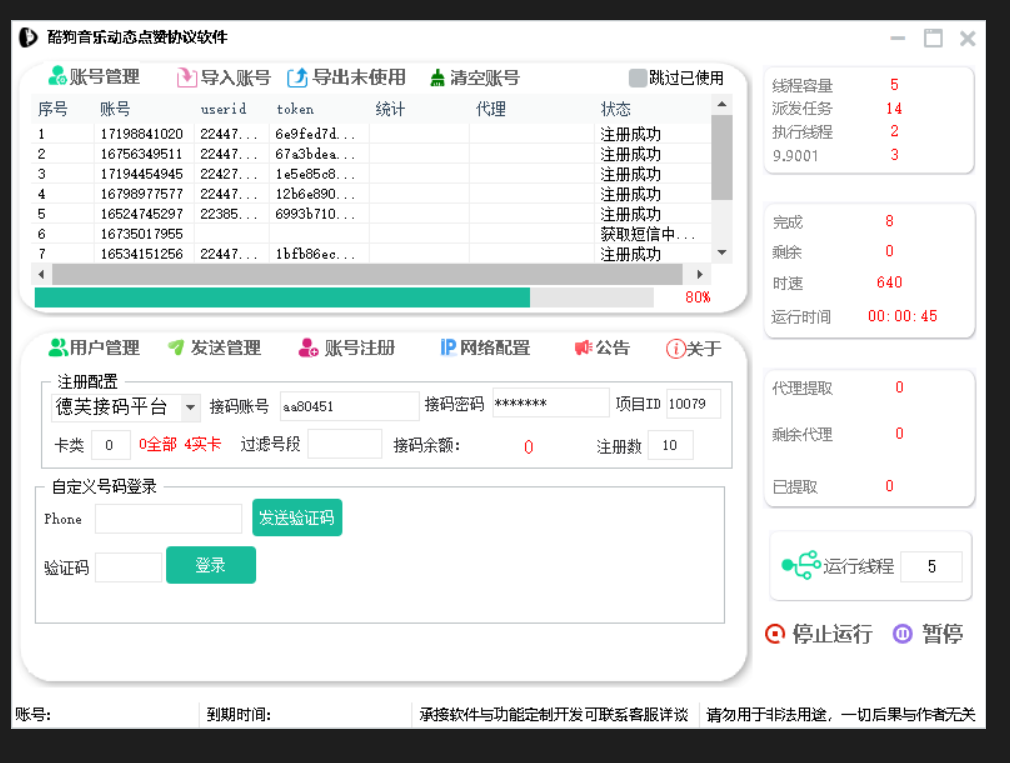Click the table's scroll-right arrow
The height and width of the screenshot is (763, 1010).
(x=700, y=274)
